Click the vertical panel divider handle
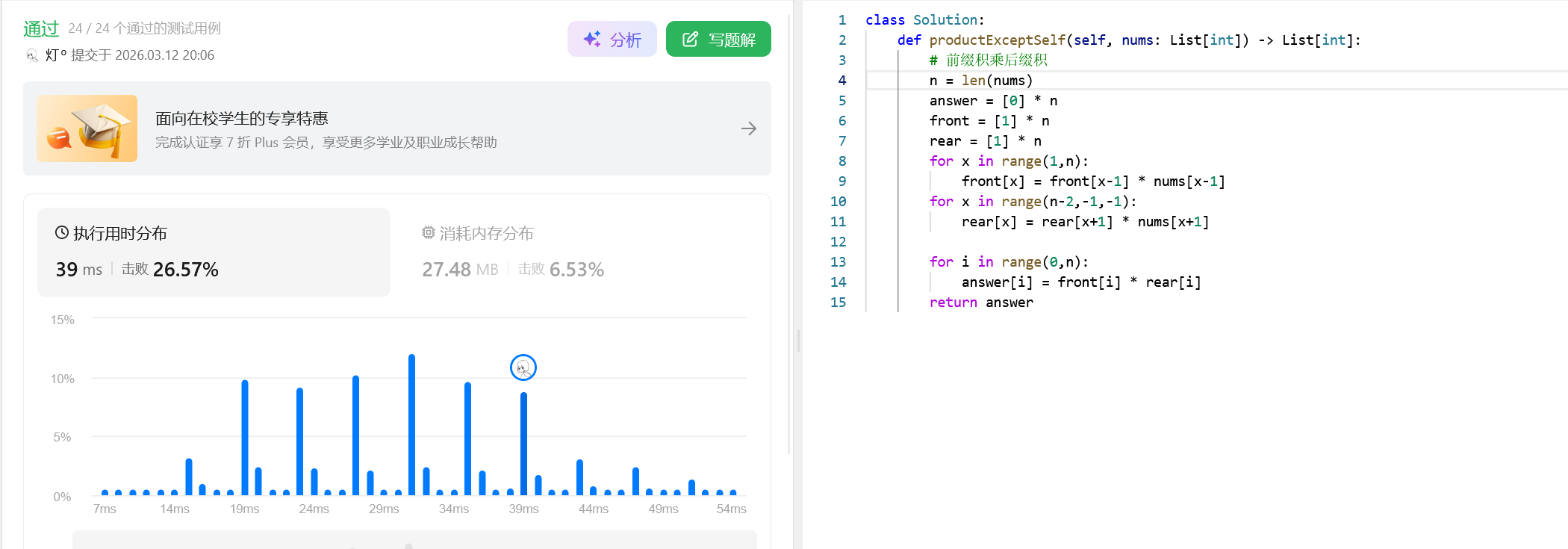This screenshot has height=549, width=1568. (x=798, y=340)
